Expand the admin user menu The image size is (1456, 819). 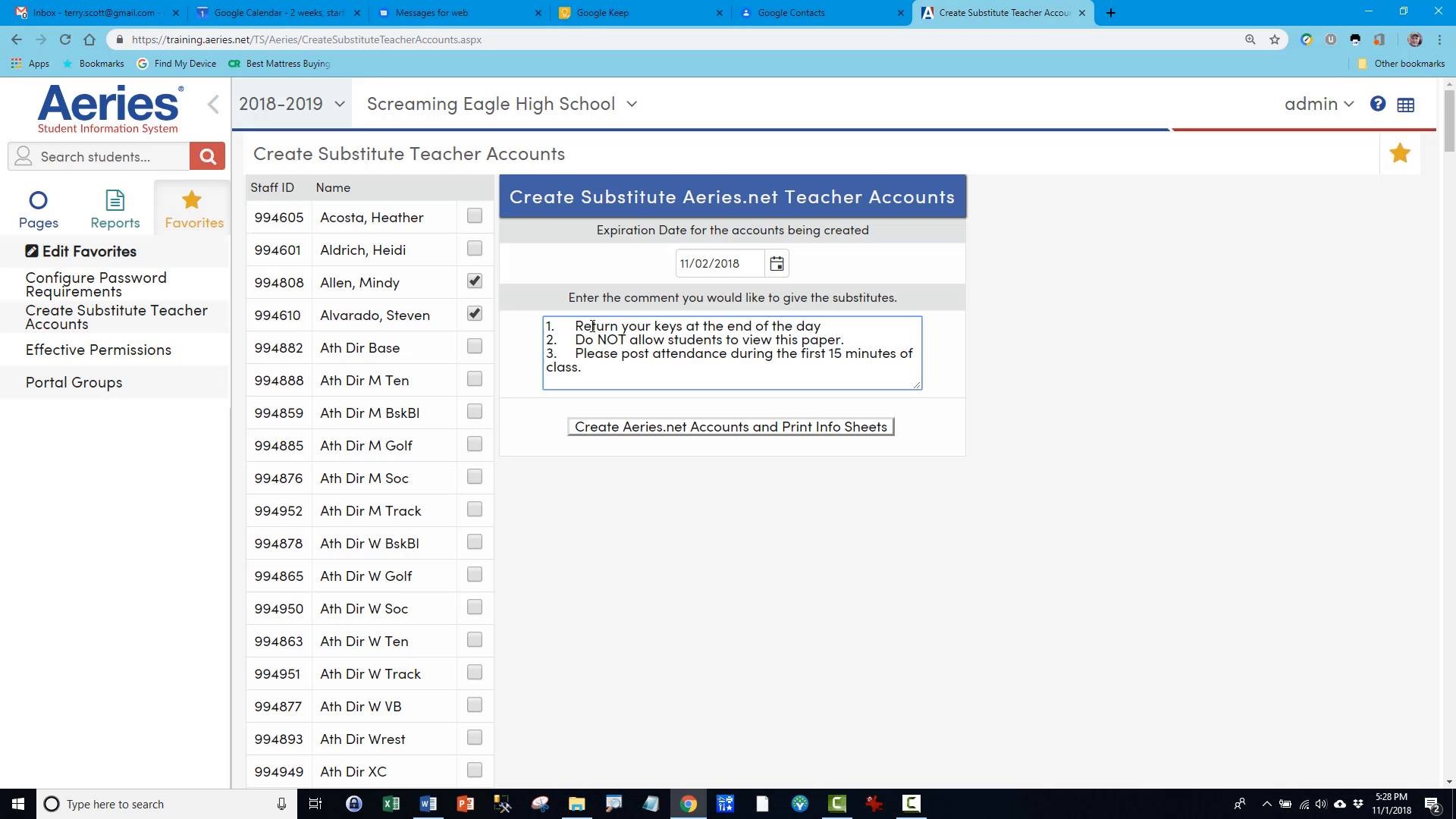point(1318,105)
